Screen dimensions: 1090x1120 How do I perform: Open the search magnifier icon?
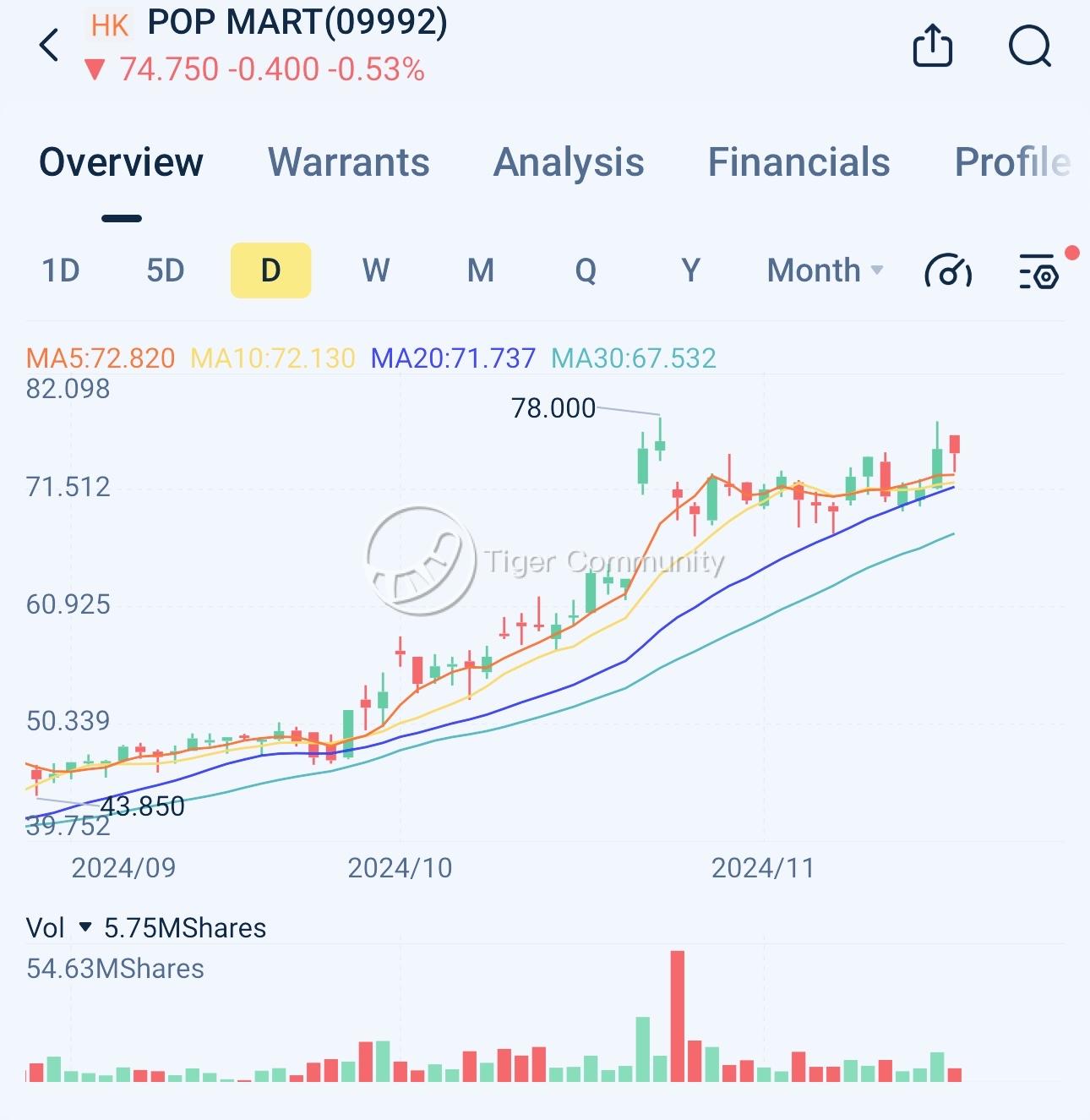(1030, 46)
